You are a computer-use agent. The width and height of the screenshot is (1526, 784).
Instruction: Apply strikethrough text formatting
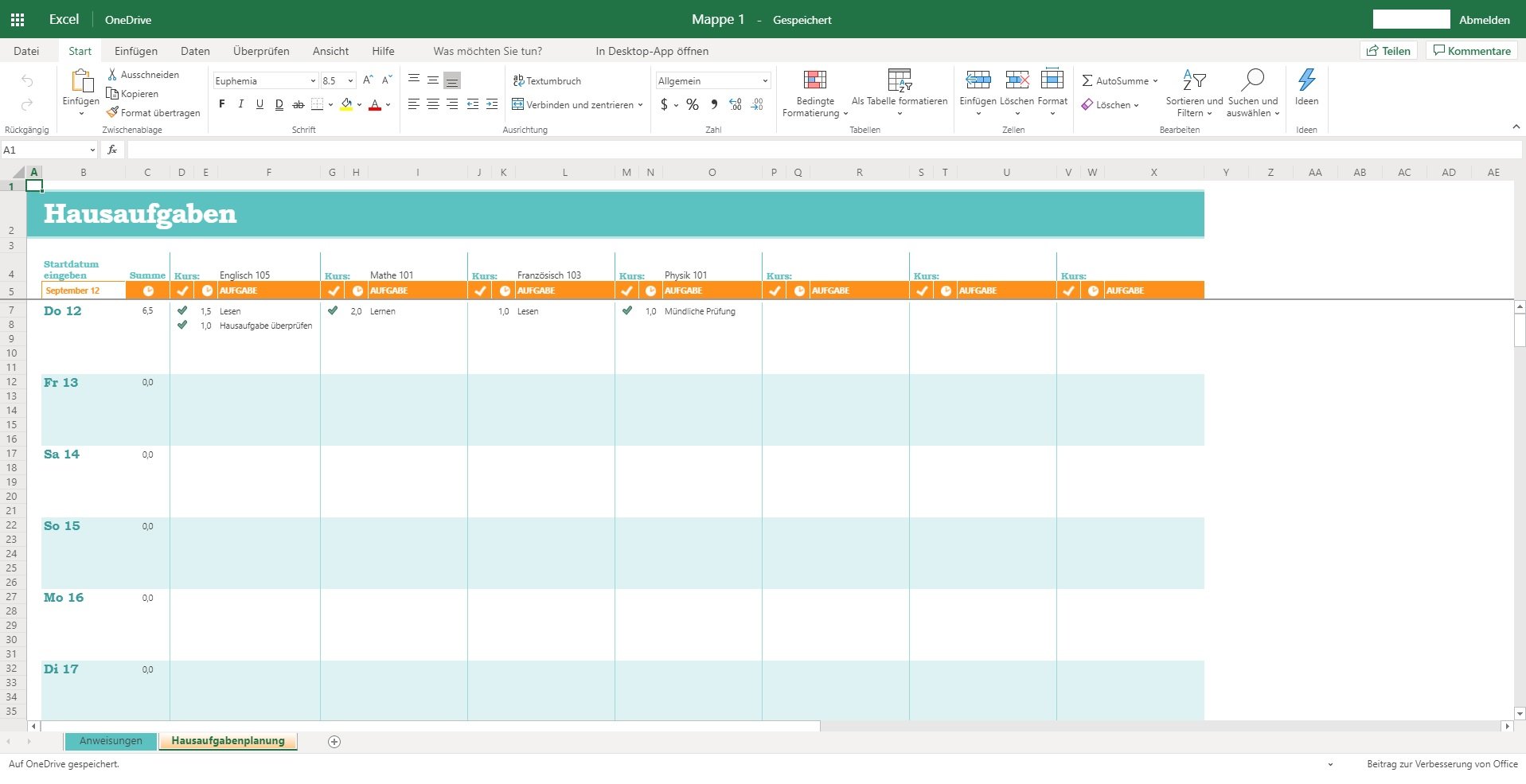[x=298, y=104]
